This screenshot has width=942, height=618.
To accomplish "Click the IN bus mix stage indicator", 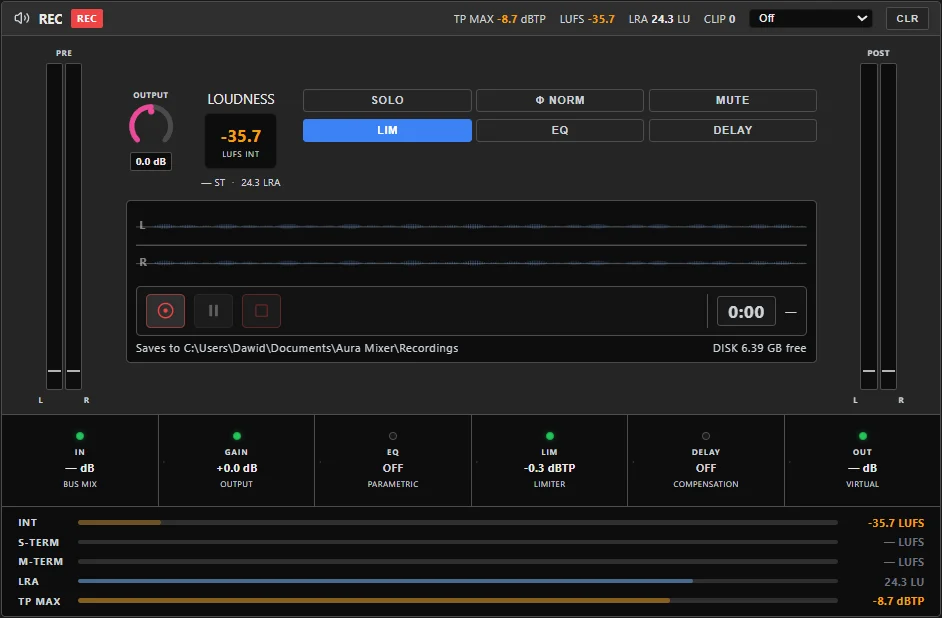I will [80, 460].
